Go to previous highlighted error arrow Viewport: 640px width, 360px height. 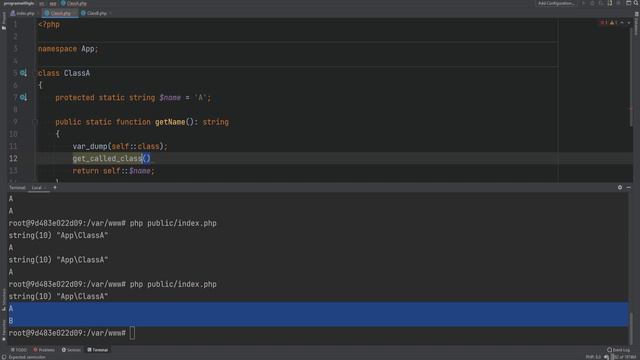tap(622, 23)
